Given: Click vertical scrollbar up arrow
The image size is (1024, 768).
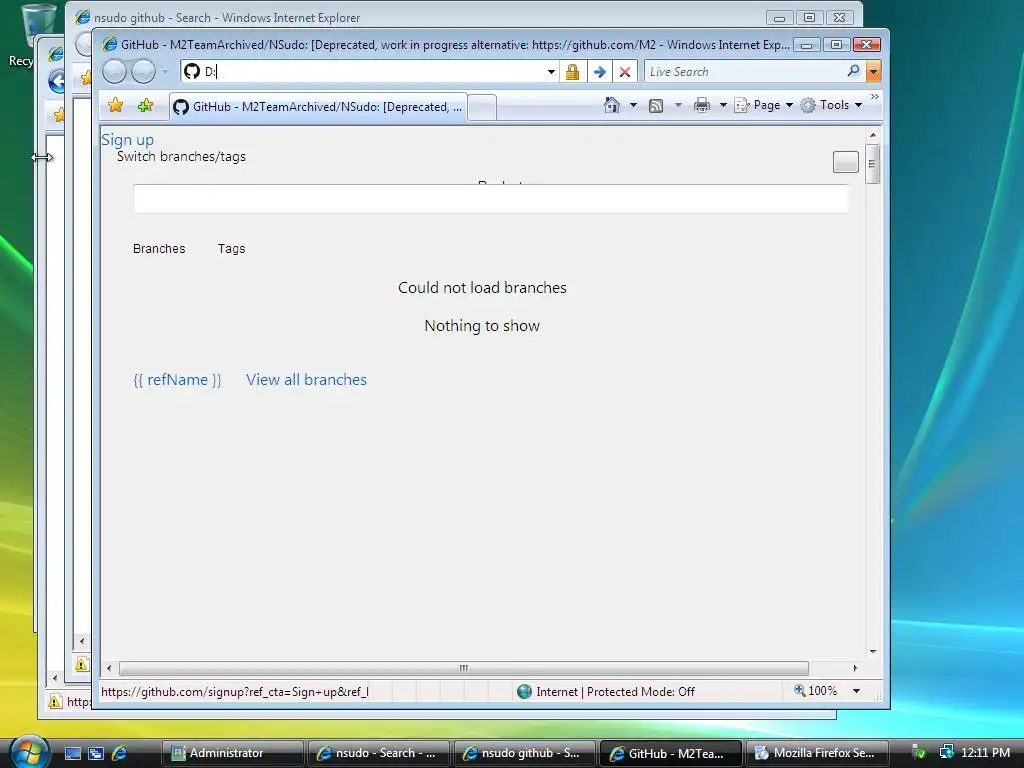Looking at the screenshot, I should tap(873, 135).
